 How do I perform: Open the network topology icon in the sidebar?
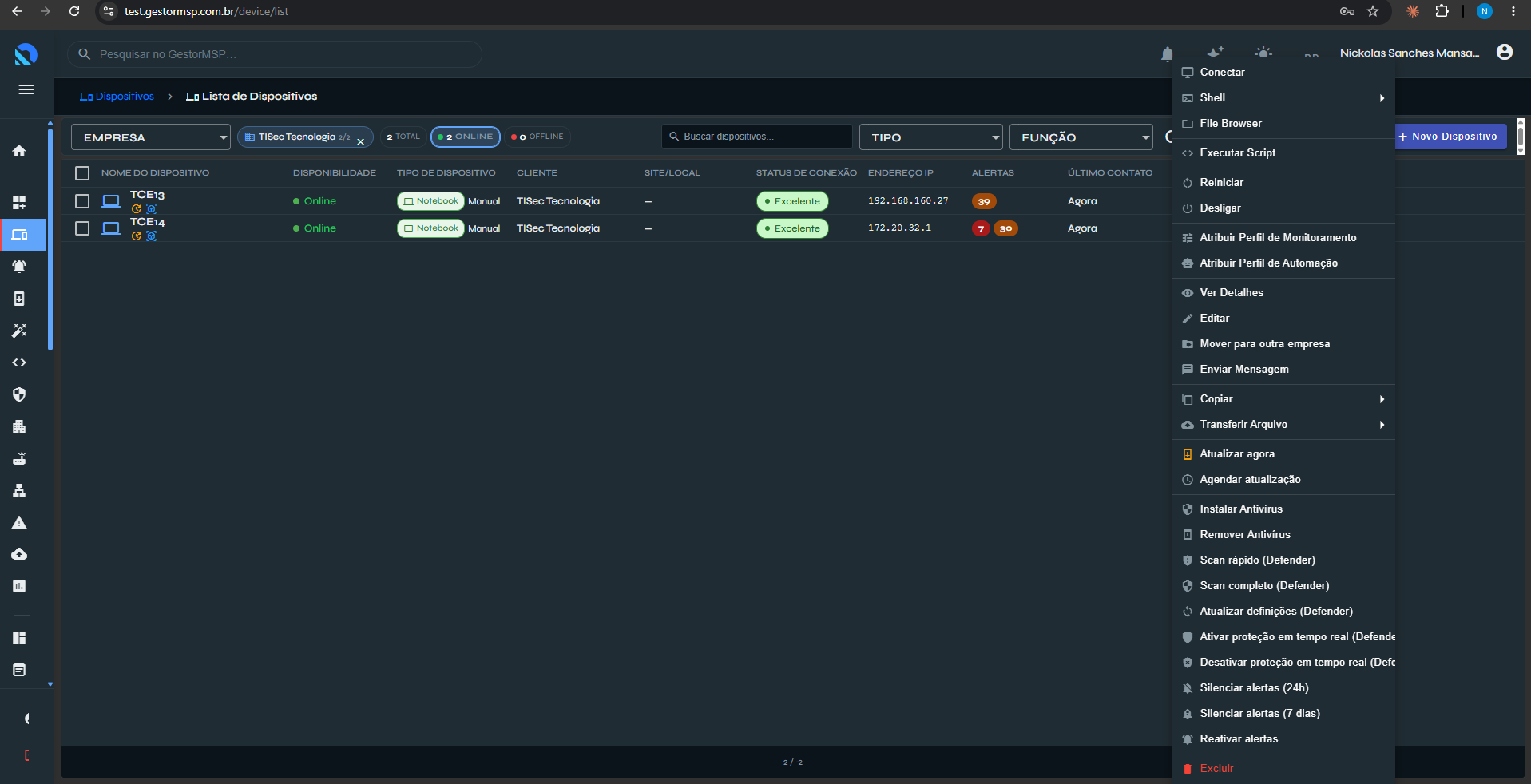click(x=19, y=490)
